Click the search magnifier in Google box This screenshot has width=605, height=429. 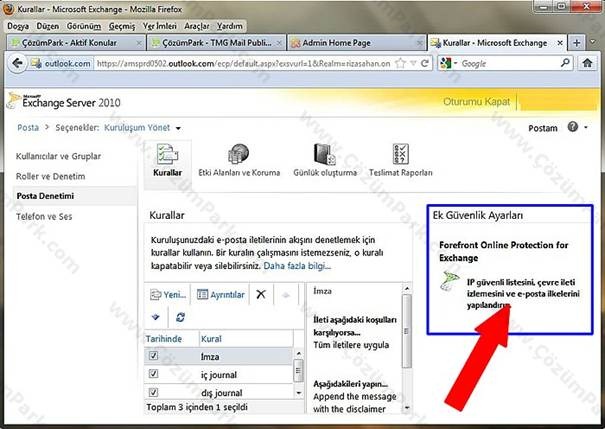(x=565, y=62)
